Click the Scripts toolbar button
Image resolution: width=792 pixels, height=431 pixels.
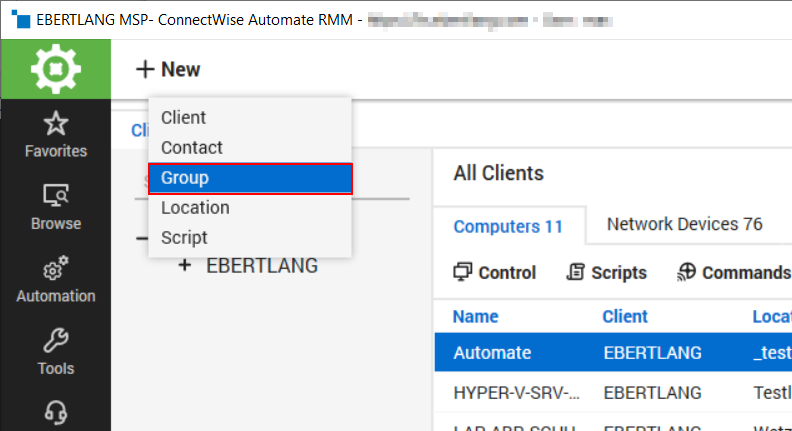pyautogui.click(x=606, y=272)
